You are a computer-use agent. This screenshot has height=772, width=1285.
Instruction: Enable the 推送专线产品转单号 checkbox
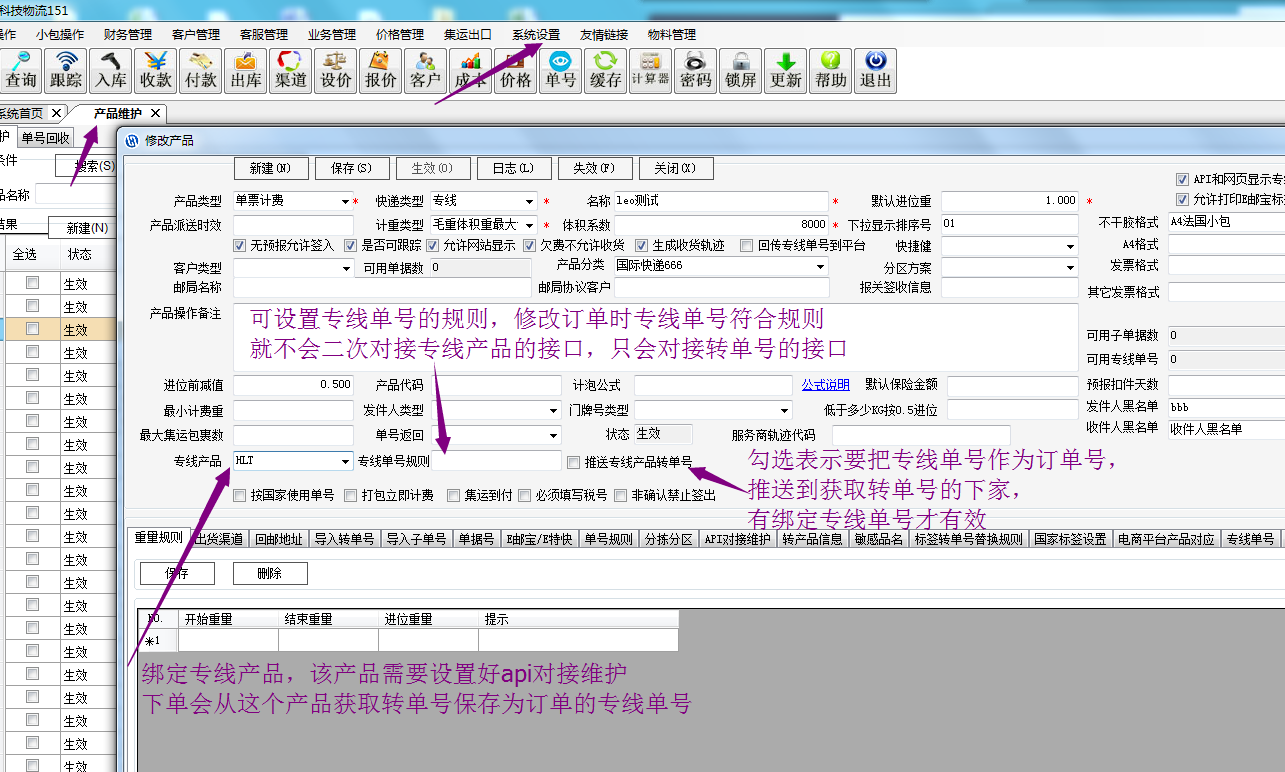pos(574,462)
